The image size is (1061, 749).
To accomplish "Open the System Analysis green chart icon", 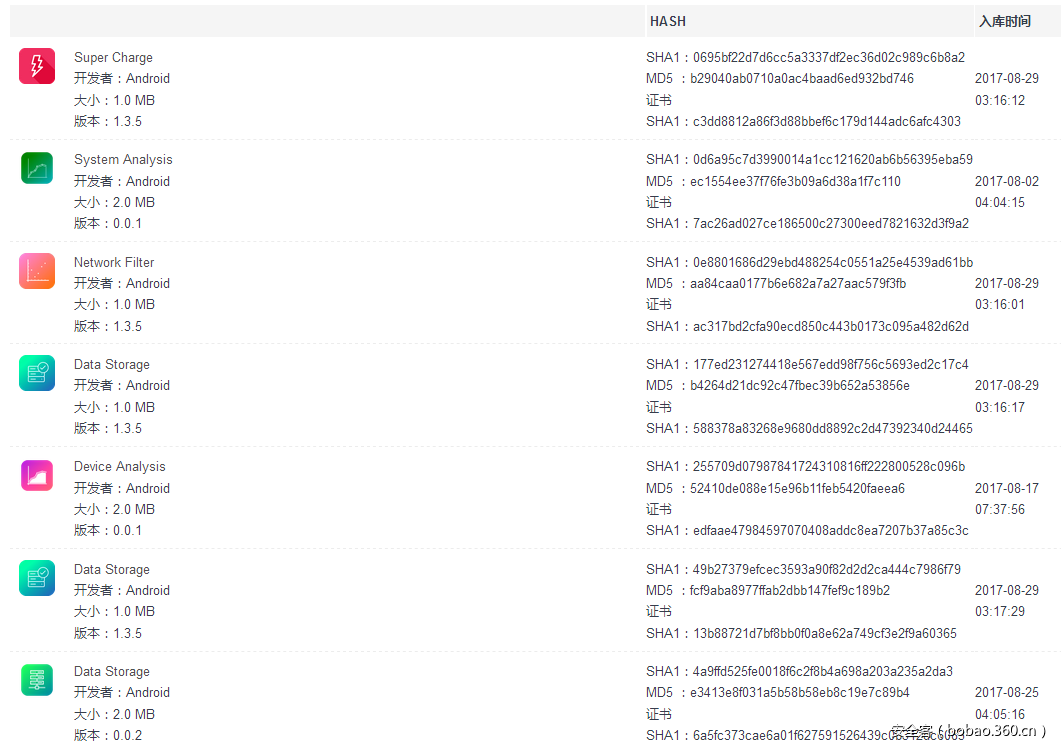I will point(37,168).
